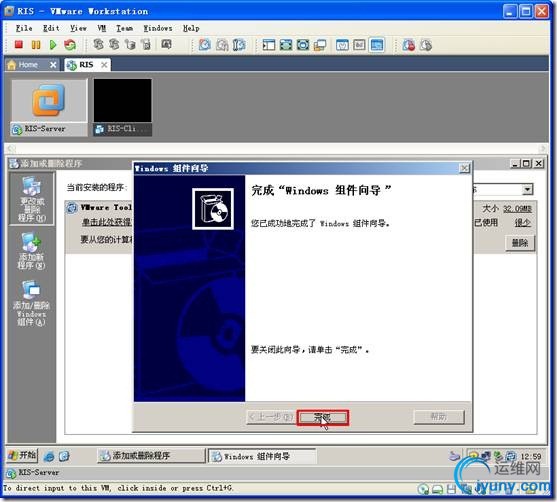Click the 完成 finish button in wizard

click(323, 417)
